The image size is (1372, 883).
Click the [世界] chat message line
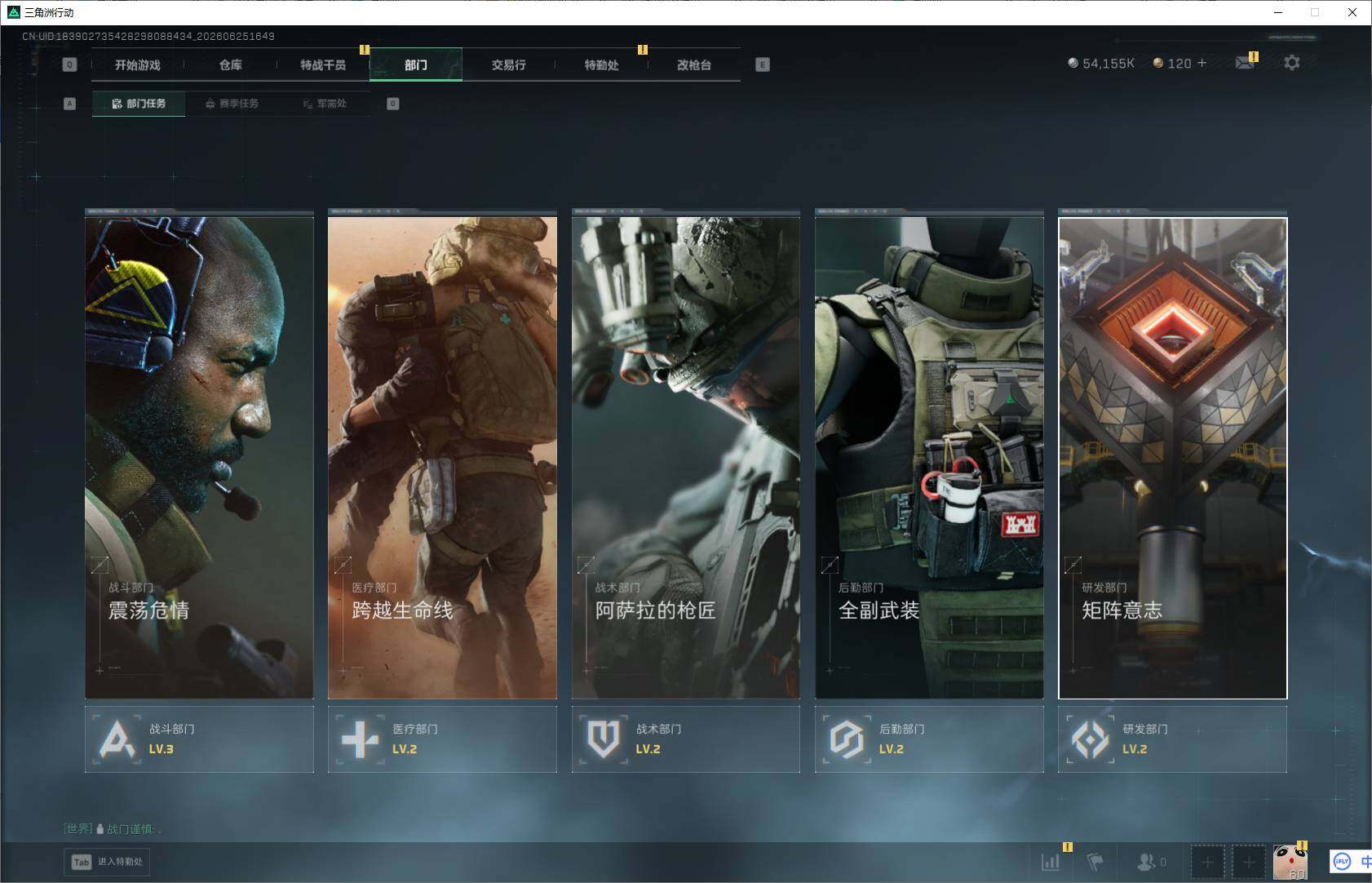113,828
